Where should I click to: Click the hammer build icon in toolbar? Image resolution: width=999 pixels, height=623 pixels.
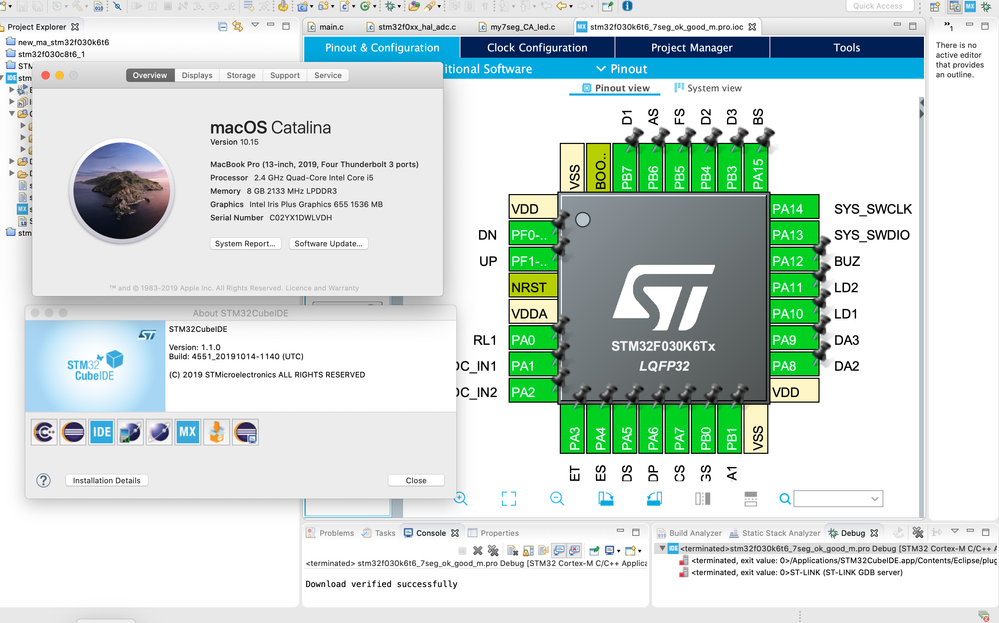(77, 6)
